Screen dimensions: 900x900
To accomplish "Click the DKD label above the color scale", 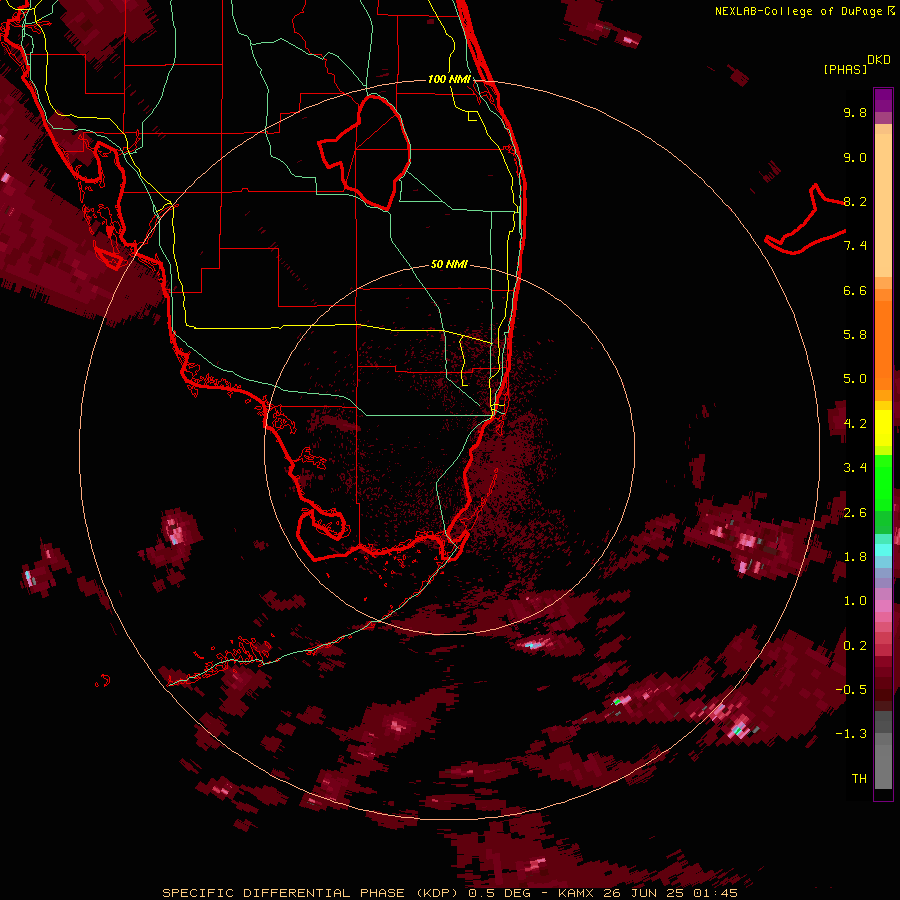I will [879, 60].
